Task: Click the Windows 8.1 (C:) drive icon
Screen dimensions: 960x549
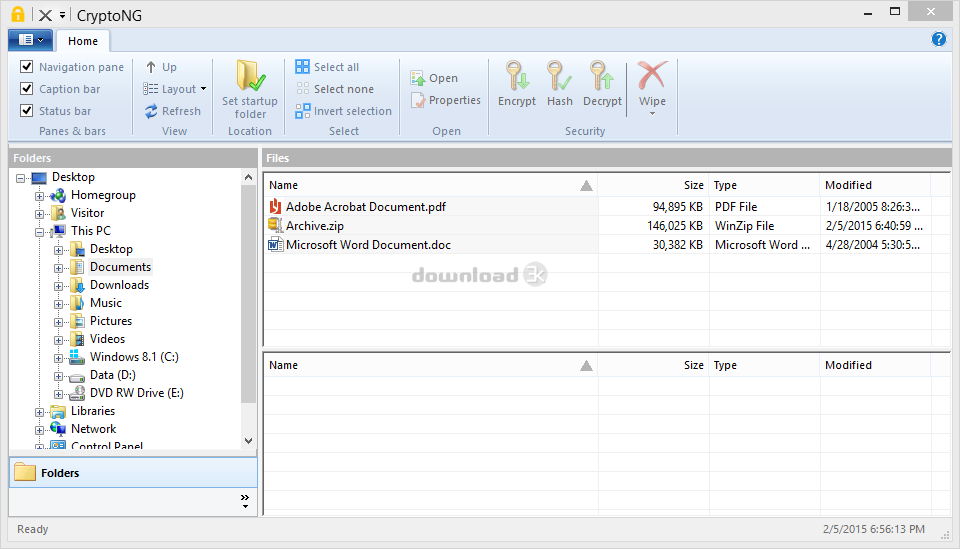Action: 77,357
